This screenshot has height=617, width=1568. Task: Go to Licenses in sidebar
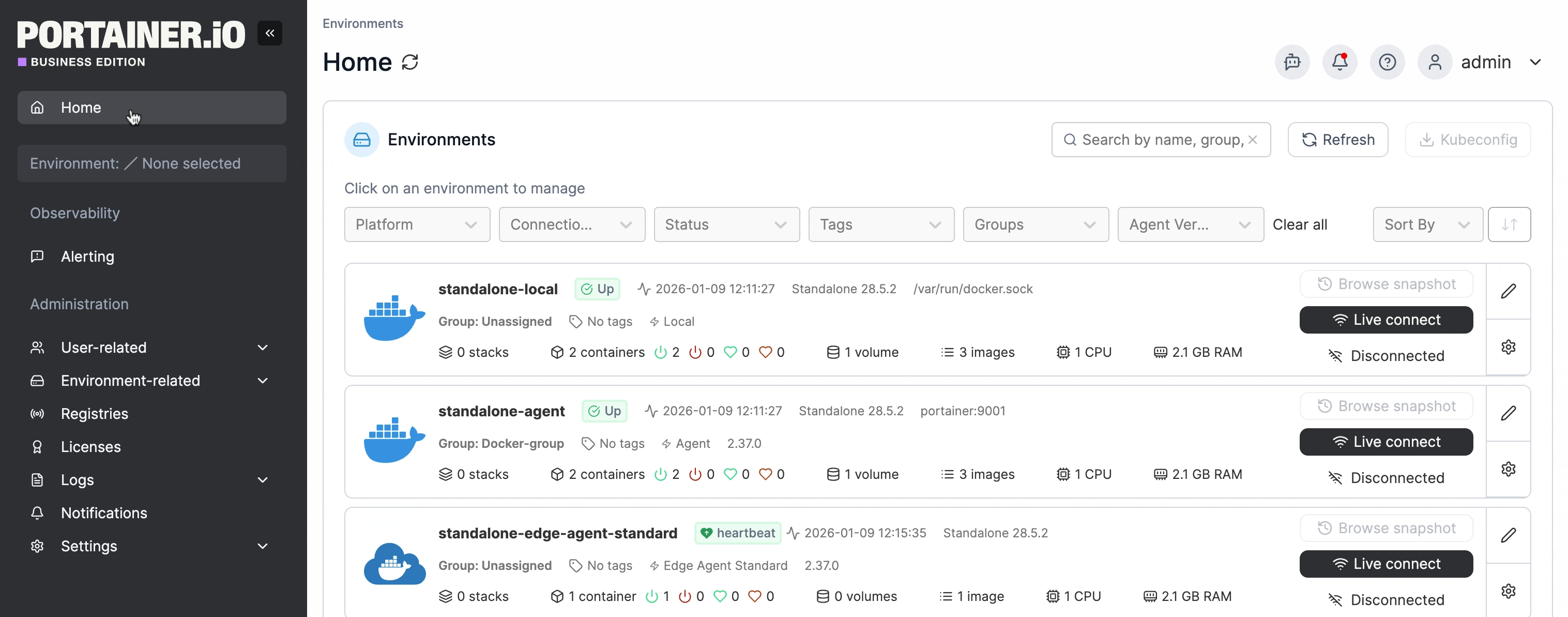[x=90, y=447]
